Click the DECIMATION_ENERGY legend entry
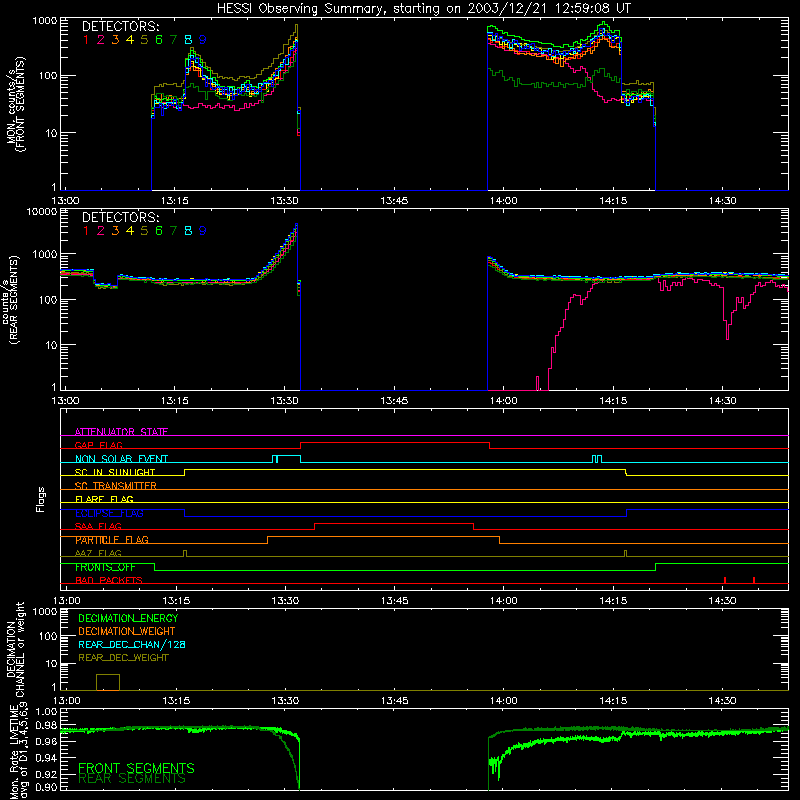Screen dimensions: 800x800 tap(128, 618)
